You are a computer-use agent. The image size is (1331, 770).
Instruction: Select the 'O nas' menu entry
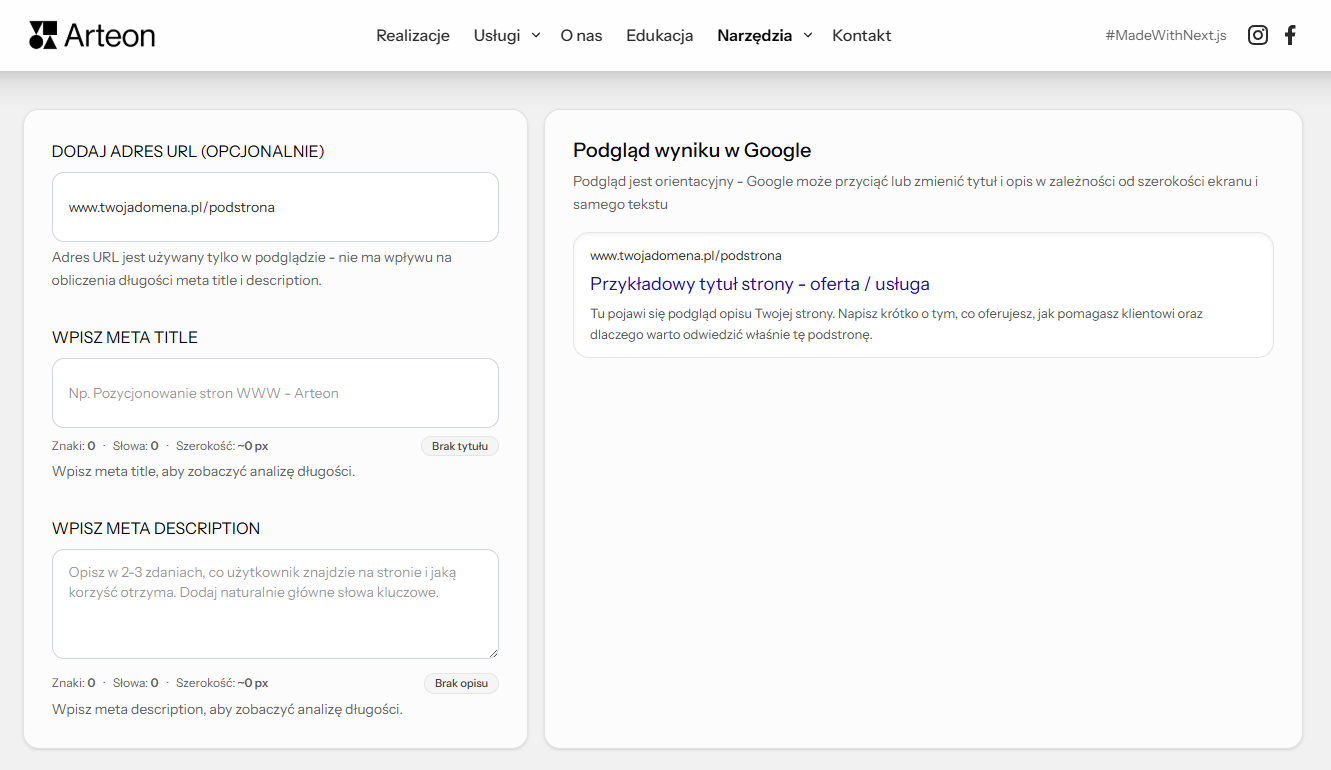(x=581, y=35)
